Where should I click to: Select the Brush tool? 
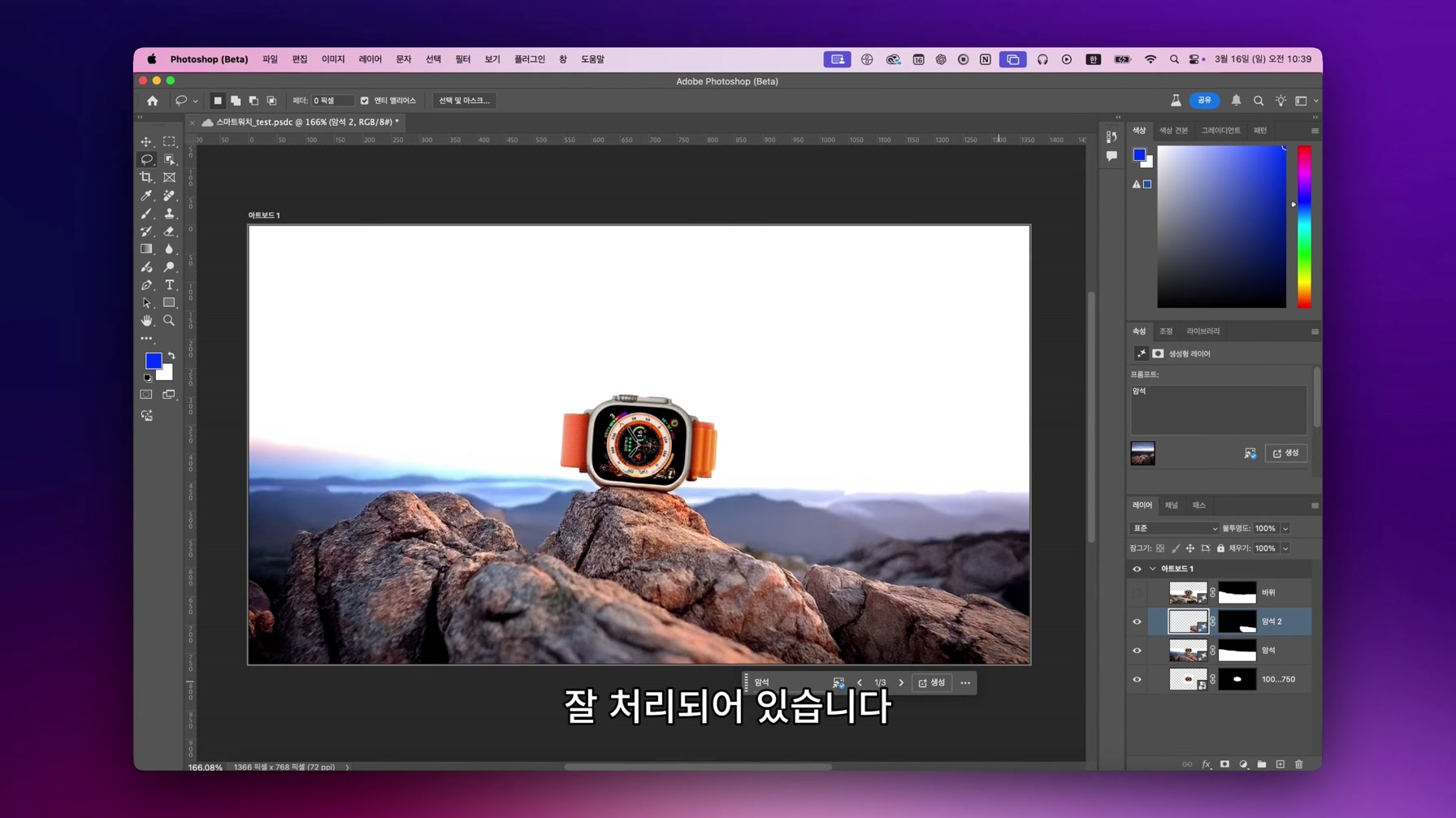click(146, 213)
